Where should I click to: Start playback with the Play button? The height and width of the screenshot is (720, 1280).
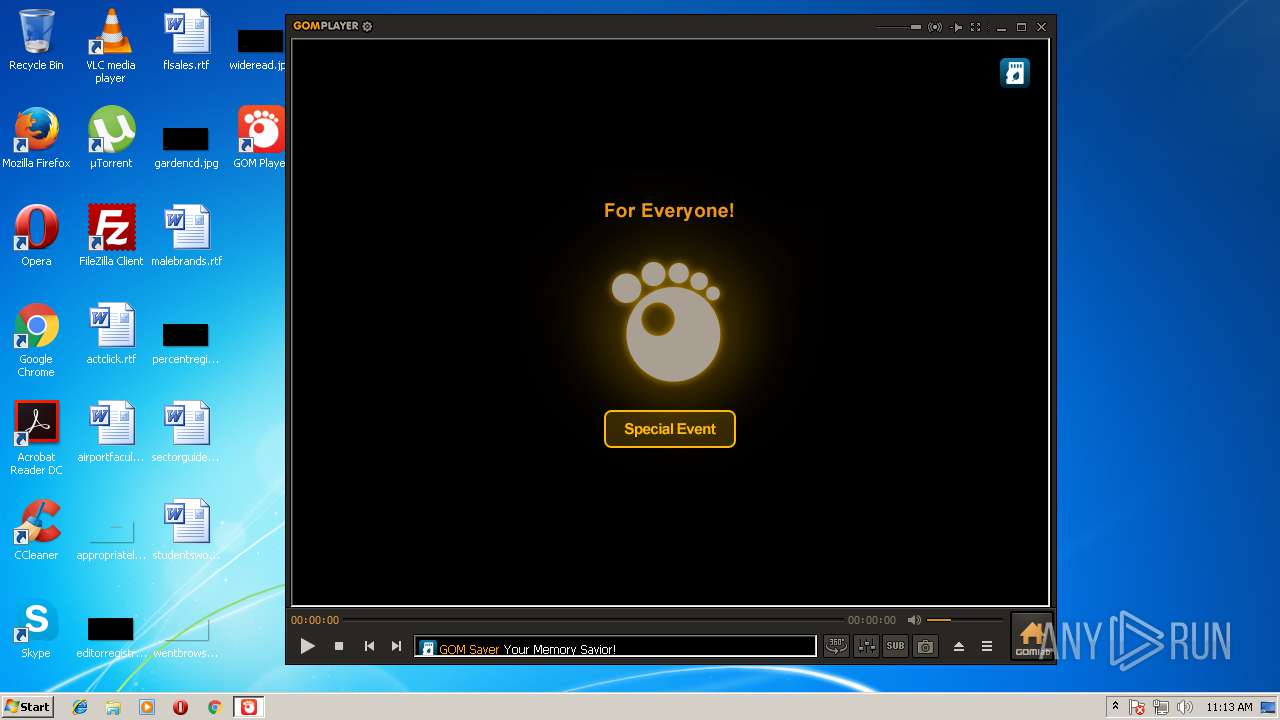[x=307, y=646]
